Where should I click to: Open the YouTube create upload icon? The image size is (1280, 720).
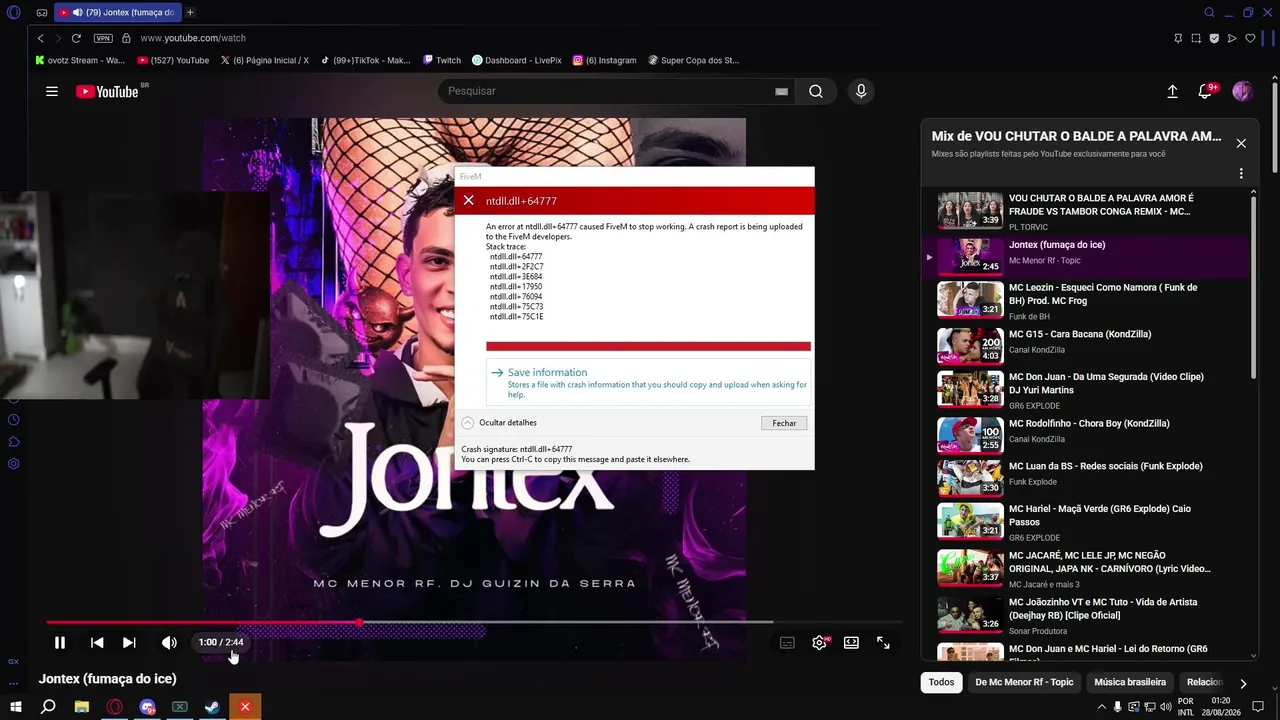click(1173, 91)
